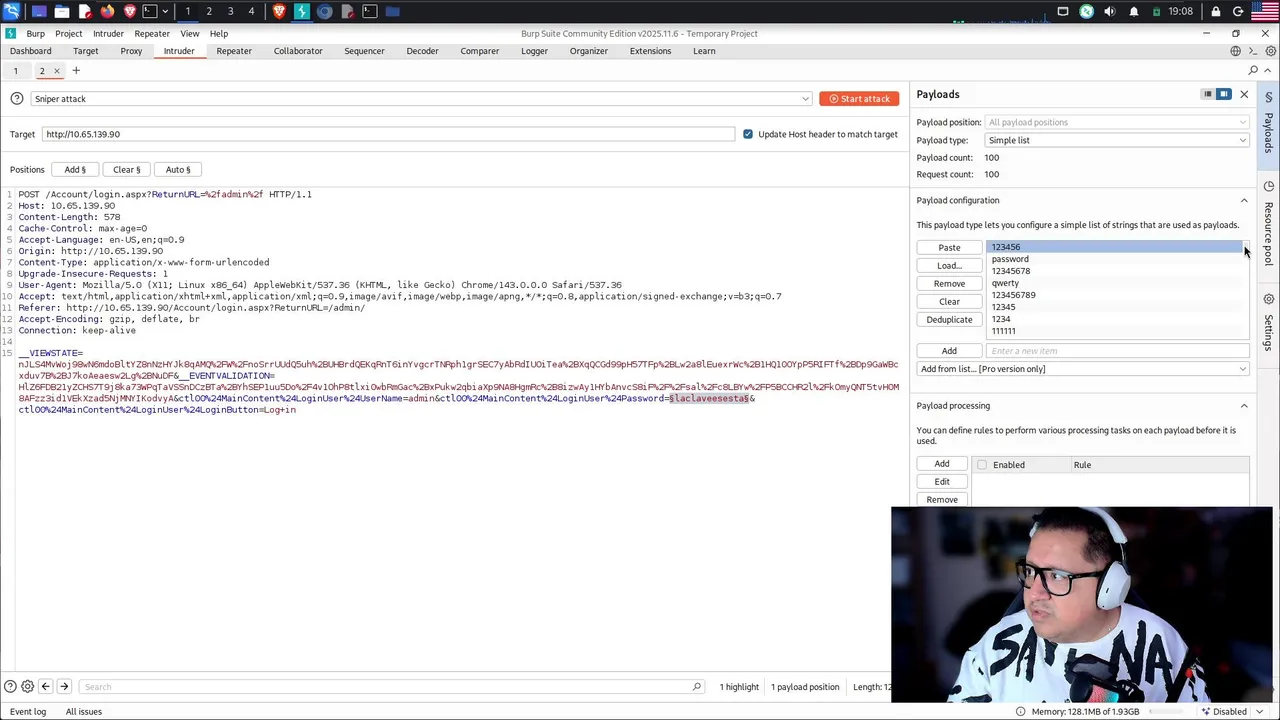Go to previous search match arrow

45,686
